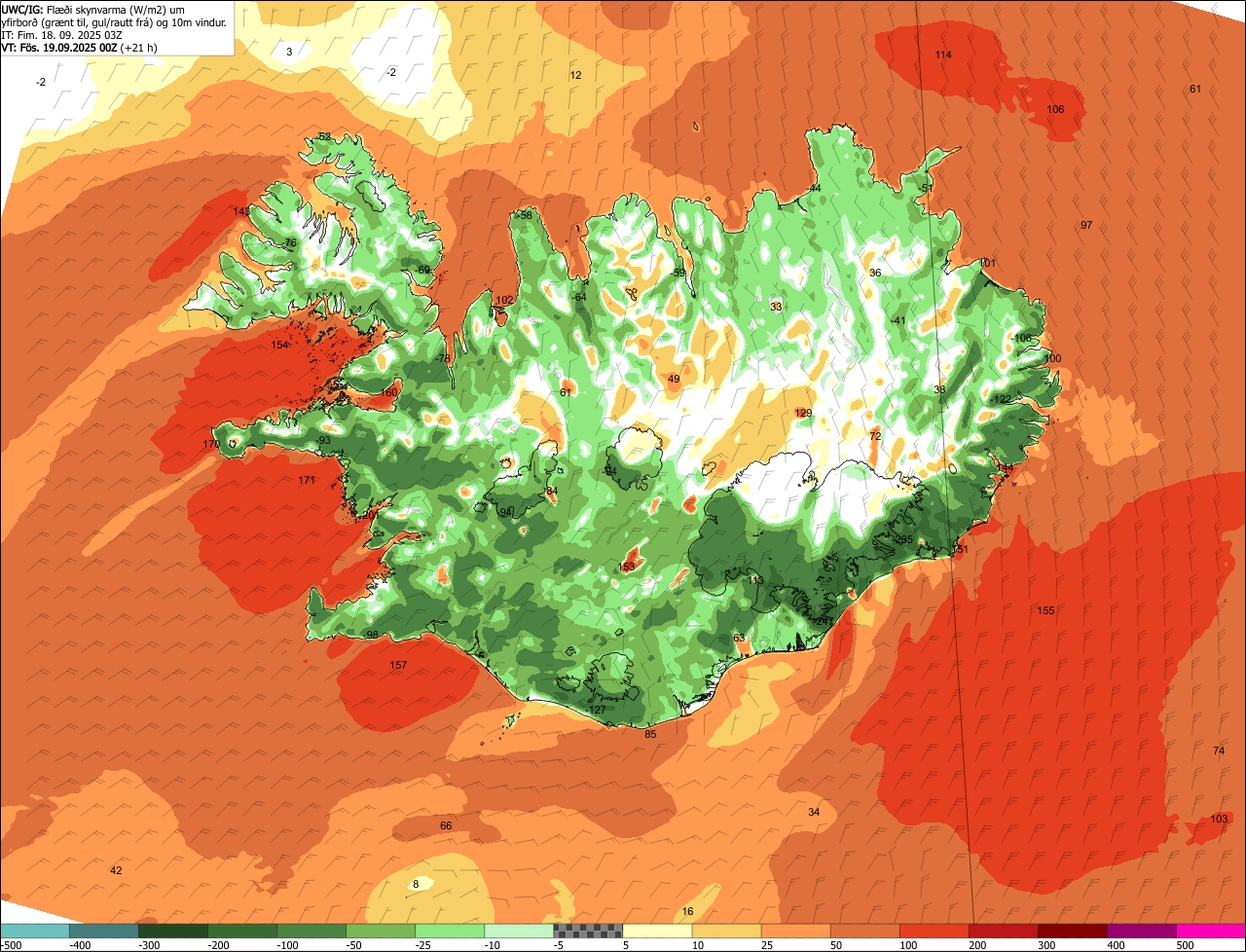The height and width of the screenshot is (952, 1246).
Task: Pick the legend swatch between -50 and -25
Action: click(x=381, y=931)
